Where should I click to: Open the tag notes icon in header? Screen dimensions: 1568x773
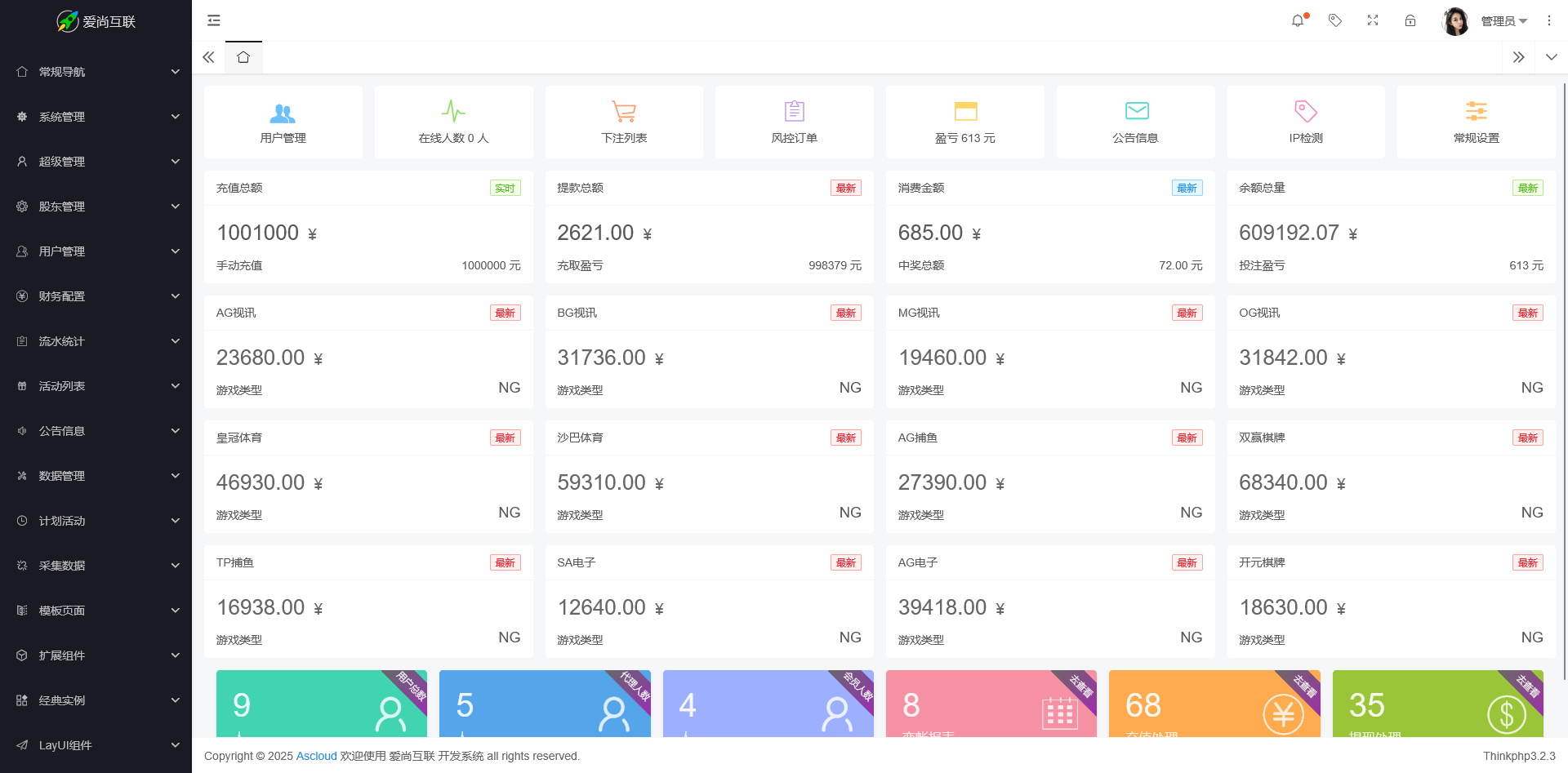pos(1335,20)
